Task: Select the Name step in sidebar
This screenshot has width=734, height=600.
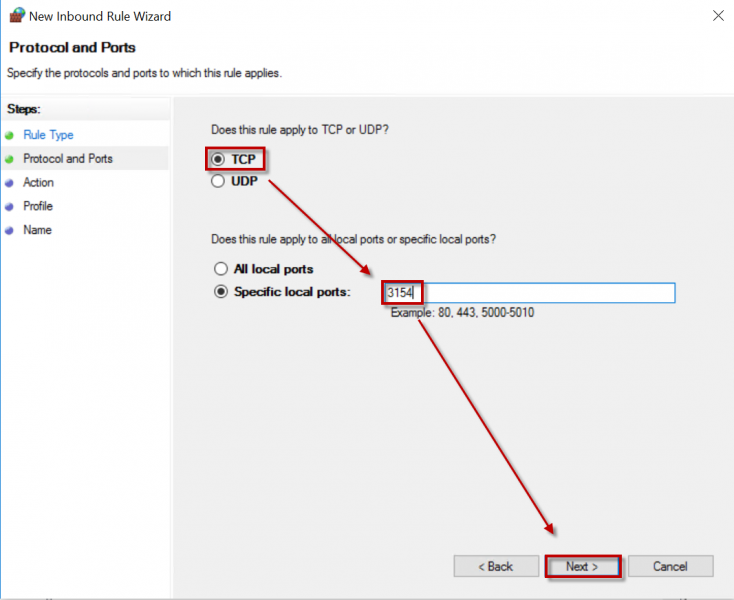Action: (37, 231)
